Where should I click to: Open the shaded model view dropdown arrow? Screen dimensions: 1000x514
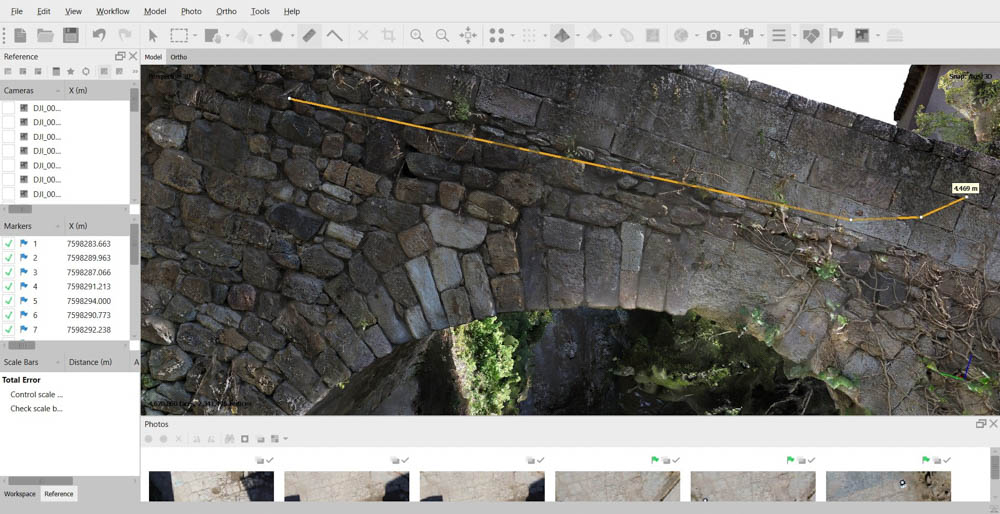[x=577, y=36]
